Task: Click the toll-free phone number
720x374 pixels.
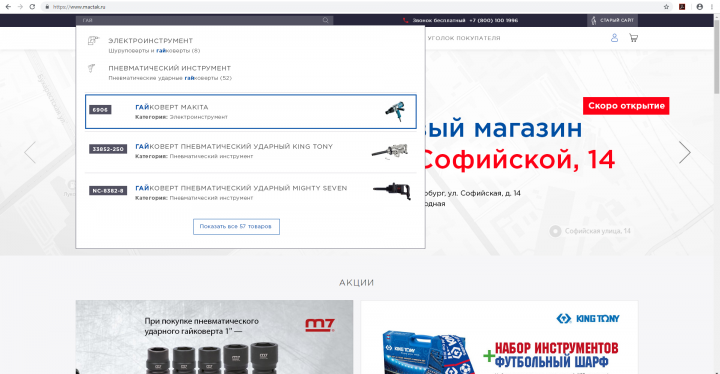Action: click(x=493, y=20)
